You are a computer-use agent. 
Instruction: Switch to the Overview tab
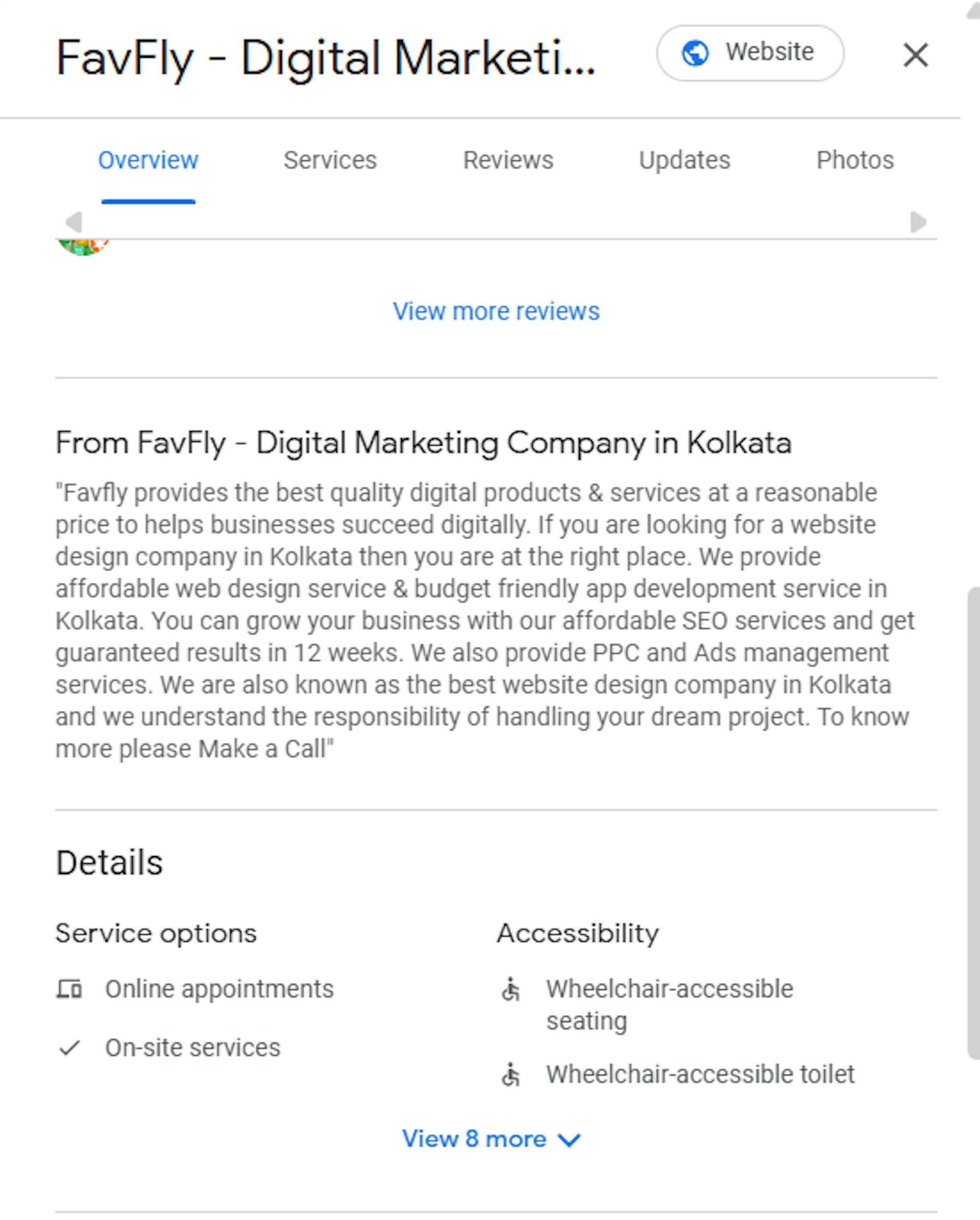148,161
